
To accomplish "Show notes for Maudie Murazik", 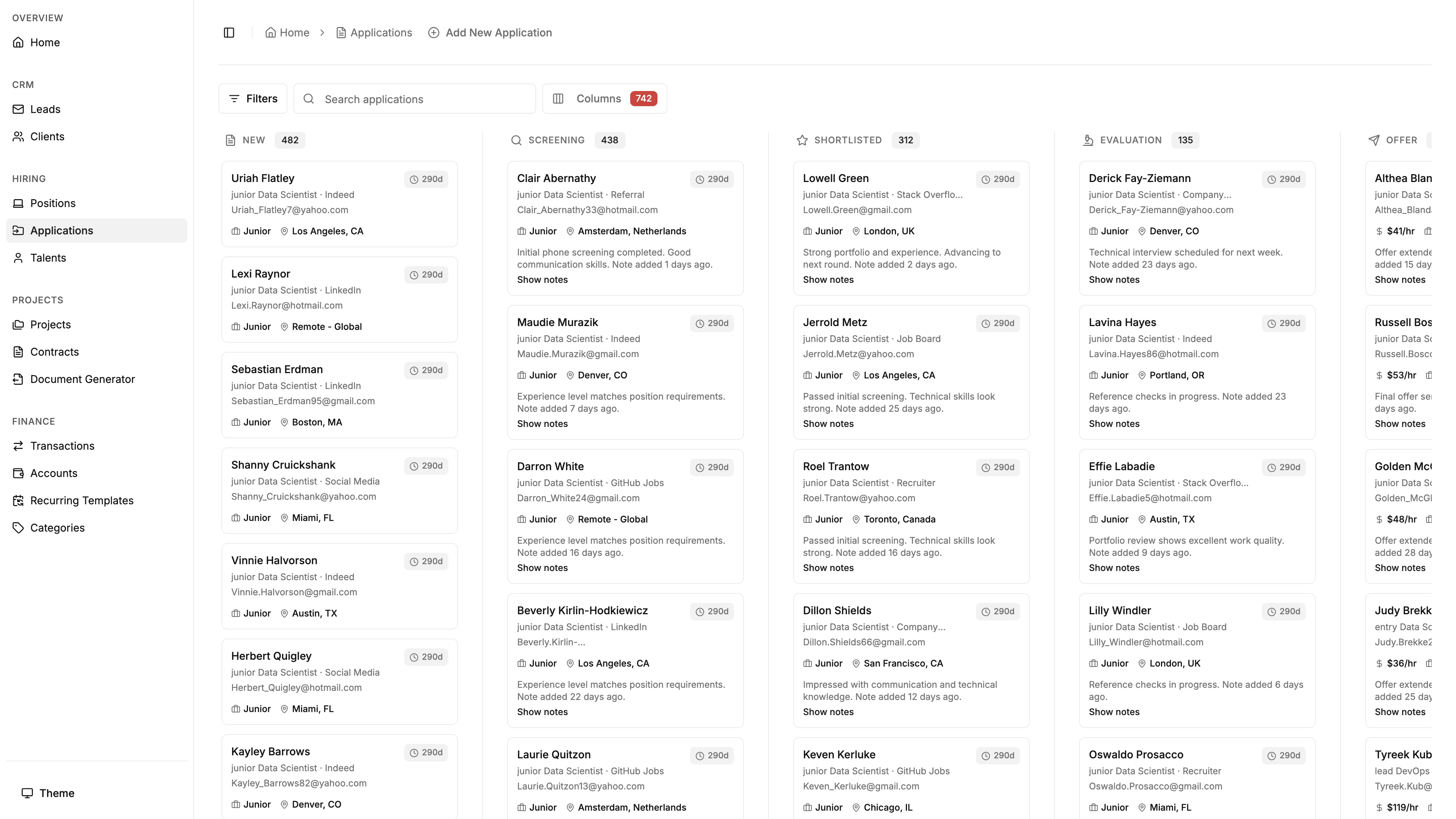I will (x=543, y=424).
